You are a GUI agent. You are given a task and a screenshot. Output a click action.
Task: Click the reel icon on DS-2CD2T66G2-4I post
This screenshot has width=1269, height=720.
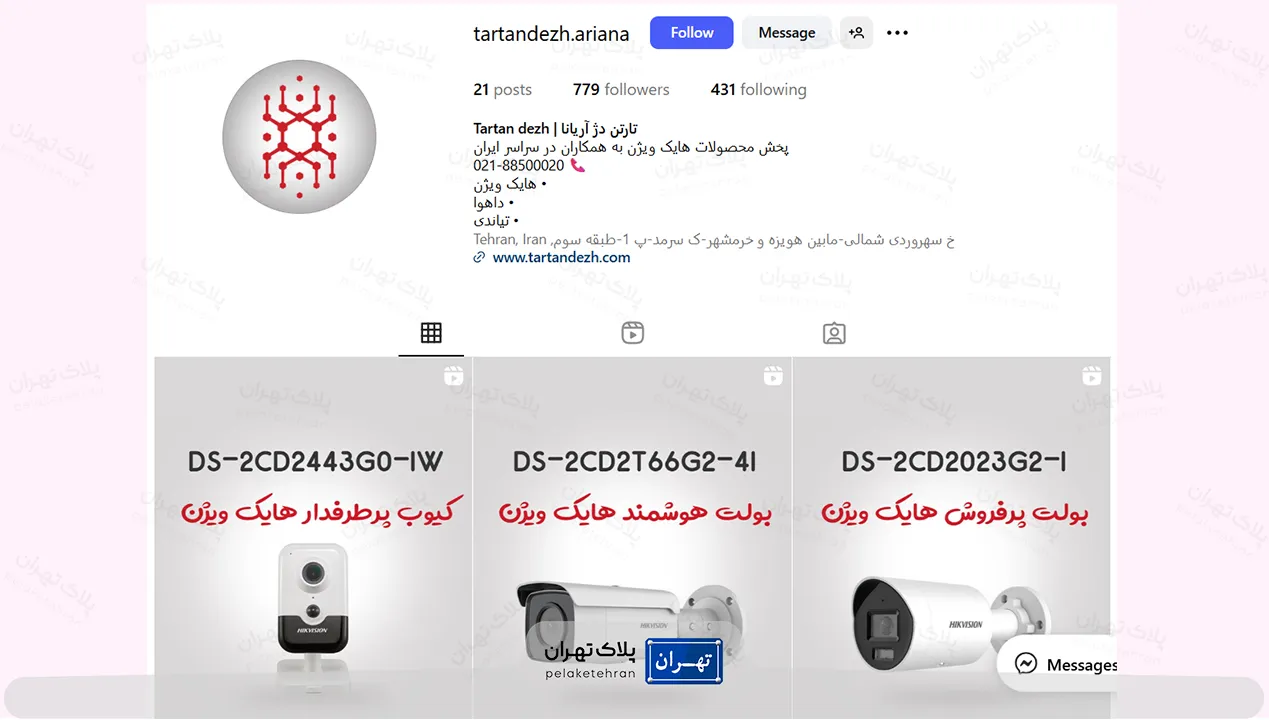(x=772, y=375)
